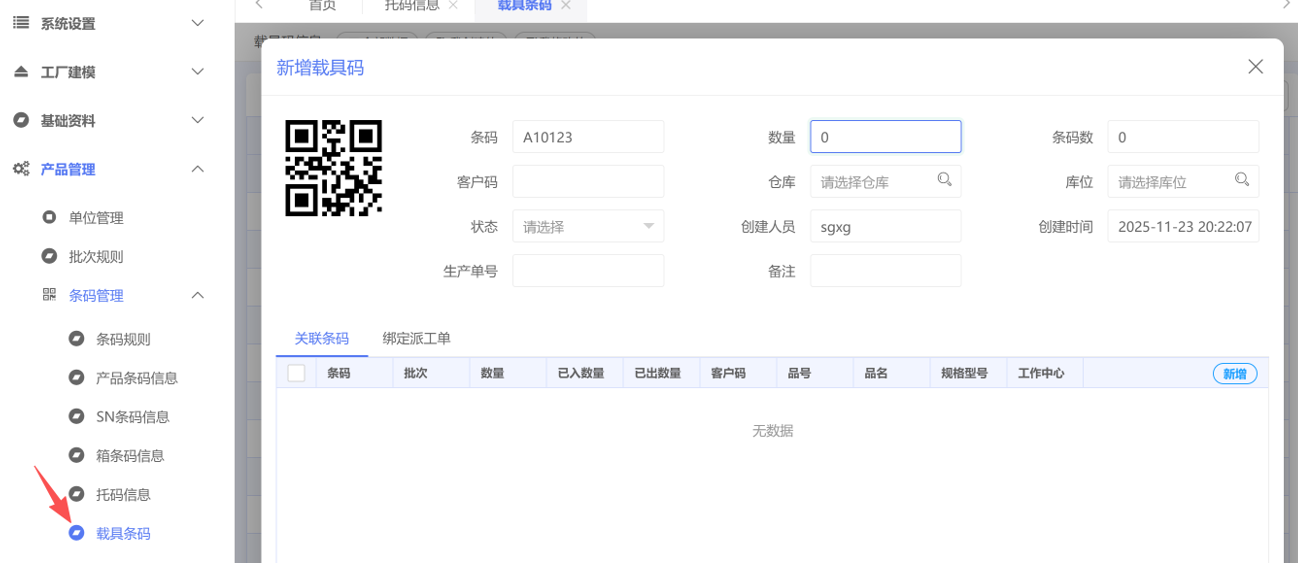Click the 工厂建模 icon in sidebar
Screen dimensions: 1298x564
[20, 72]
